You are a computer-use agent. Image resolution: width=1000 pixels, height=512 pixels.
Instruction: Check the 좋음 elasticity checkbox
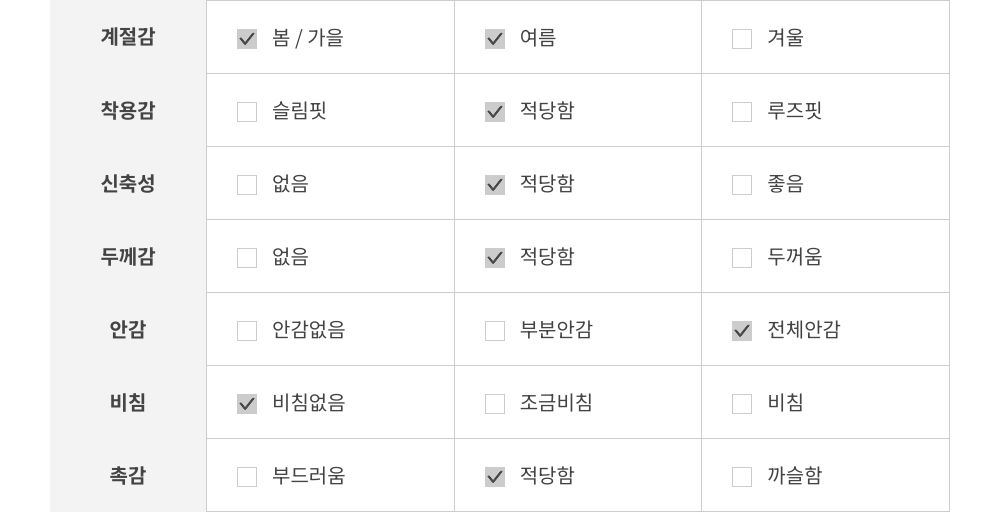[742, 185]
